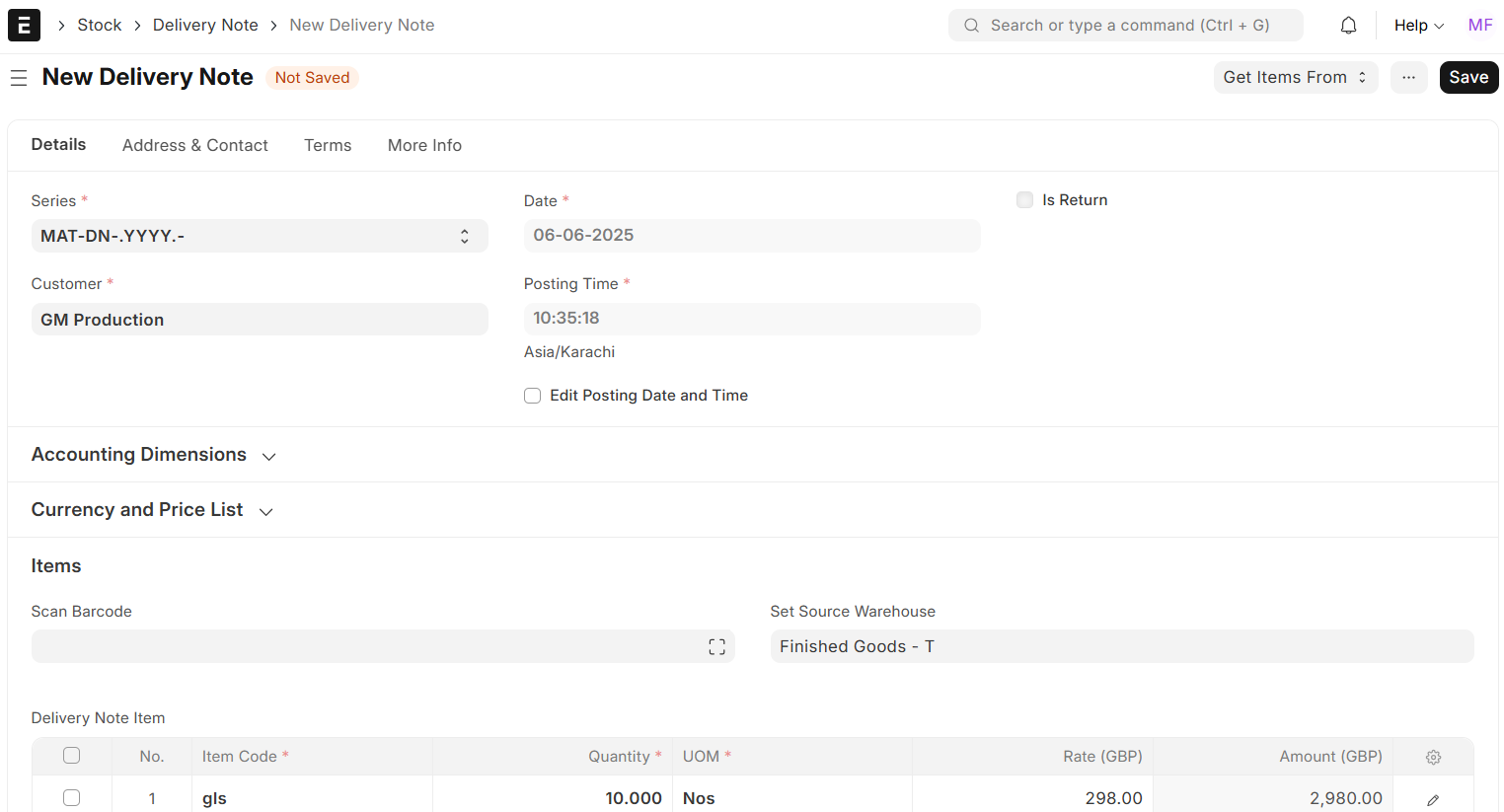Tick the checkbox for item row 1
The image size is (1504, 812).
click(x=71, y=798)
